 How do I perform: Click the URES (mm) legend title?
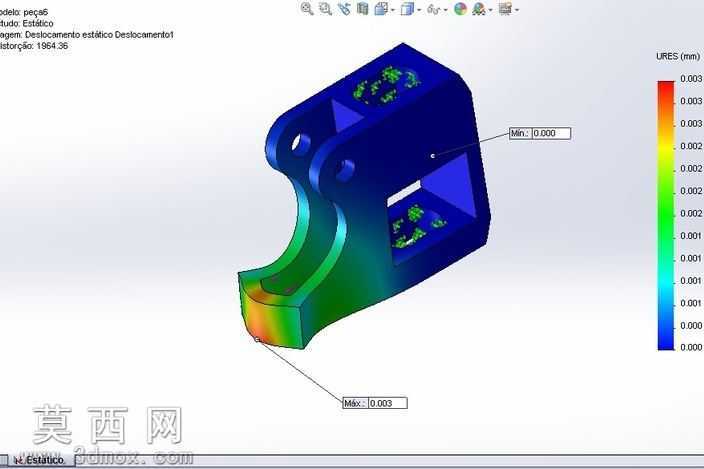point(678,57)
